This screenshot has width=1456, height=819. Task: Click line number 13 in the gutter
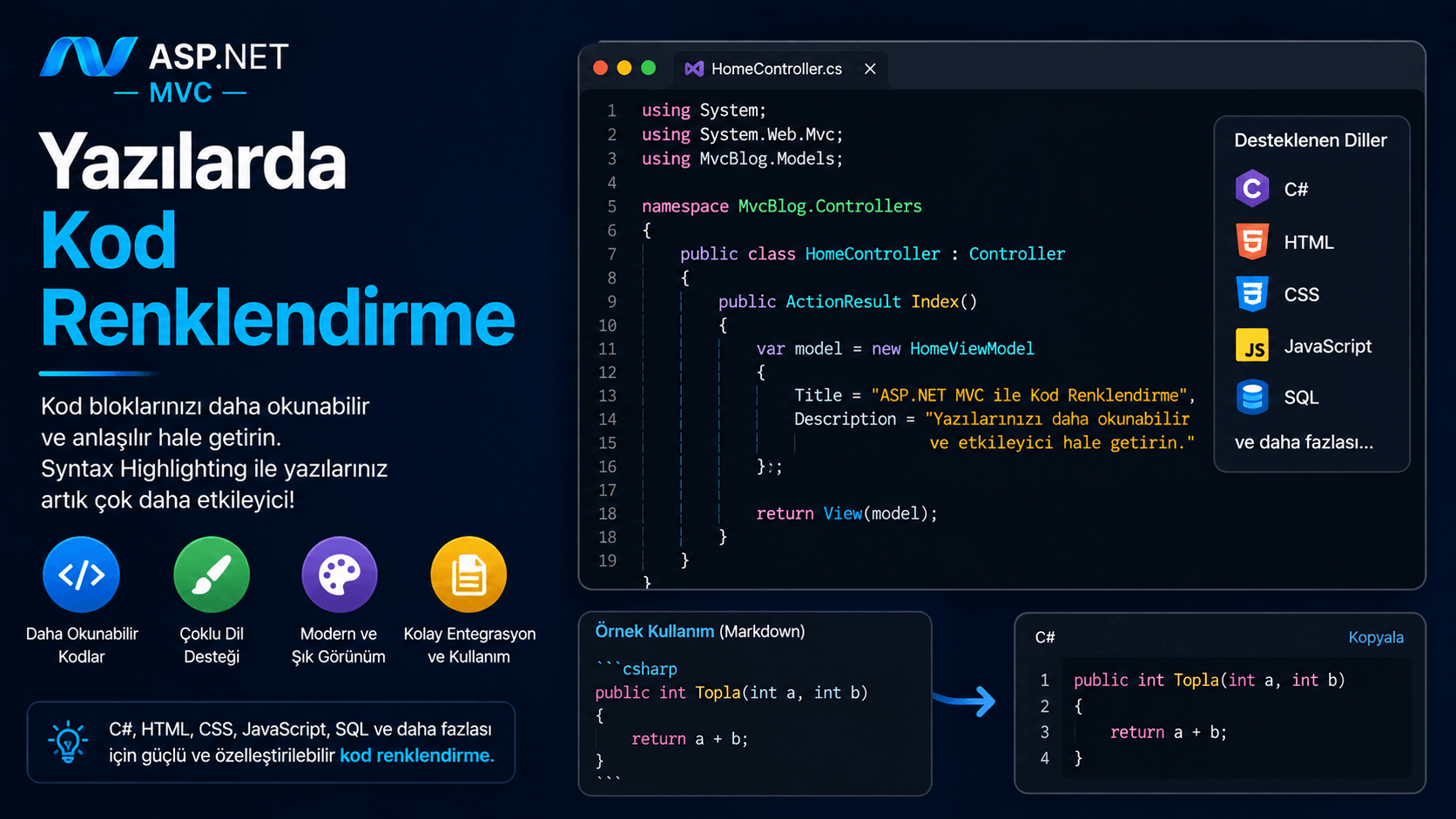point(607,396)
